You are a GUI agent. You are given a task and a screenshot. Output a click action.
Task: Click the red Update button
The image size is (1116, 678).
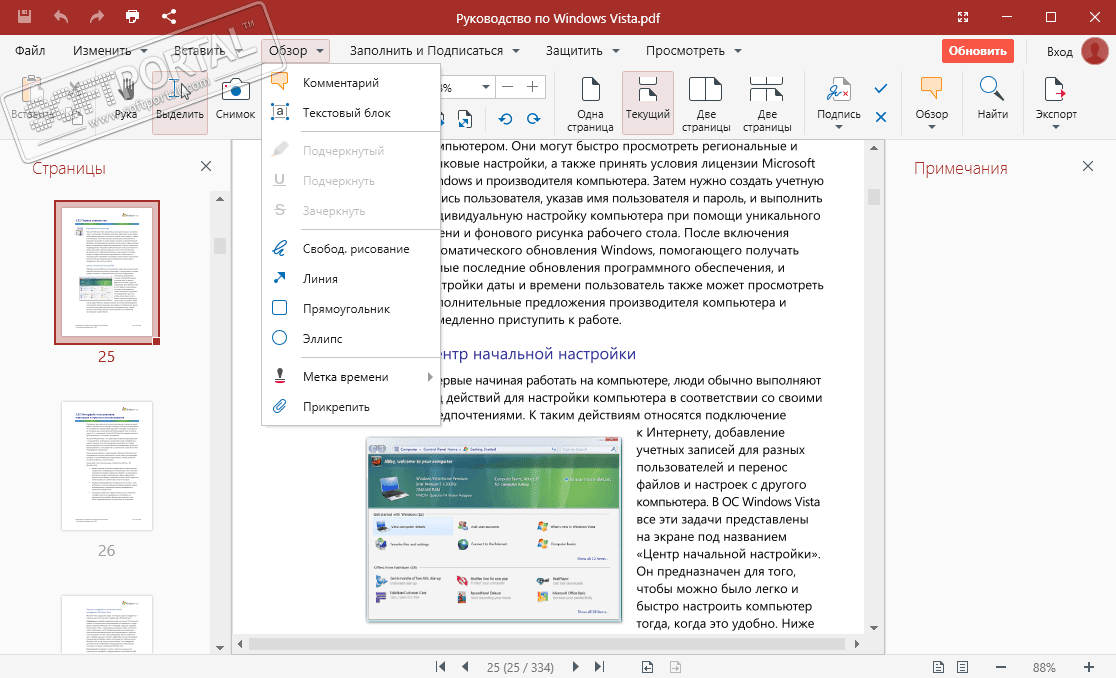tap(977, 51)
